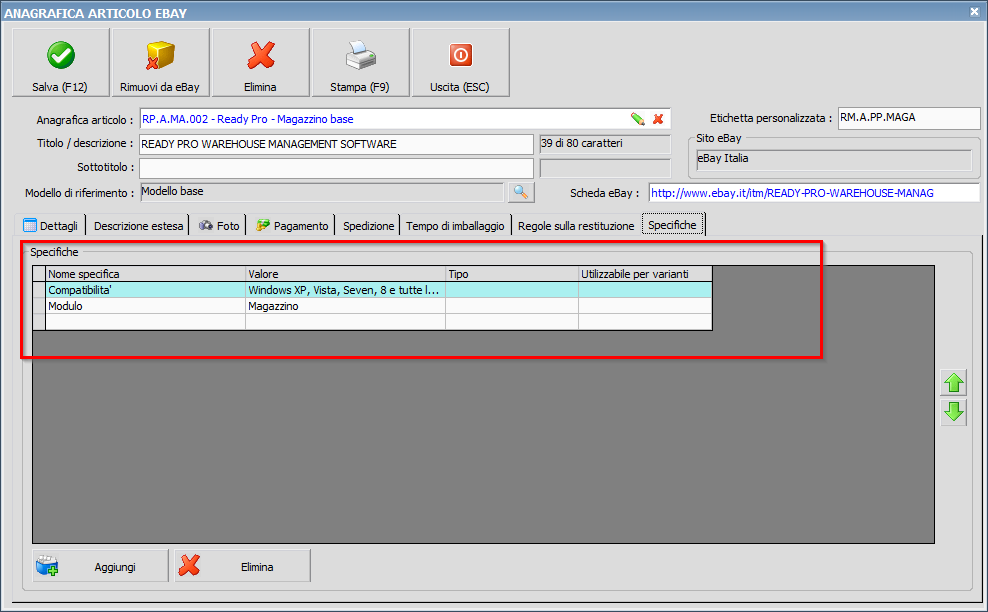Switch to the Pagamento tab
The image size is (988, 612).
(292, 225)
